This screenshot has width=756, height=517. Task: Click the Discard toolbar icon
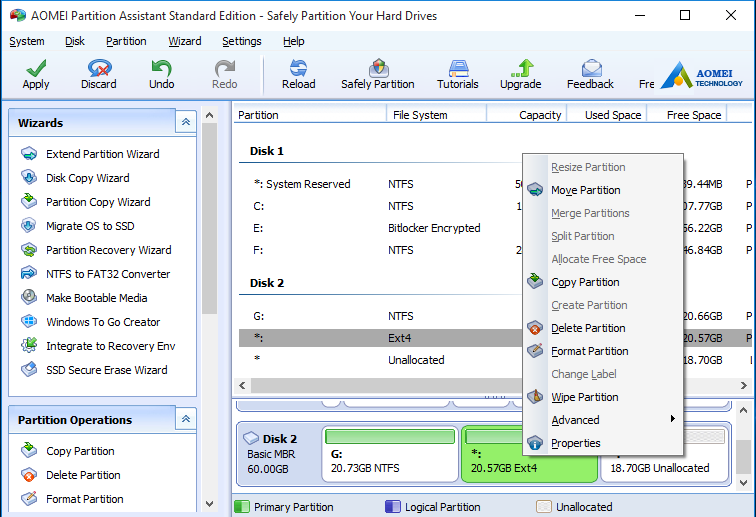click(x=99, y=68)
